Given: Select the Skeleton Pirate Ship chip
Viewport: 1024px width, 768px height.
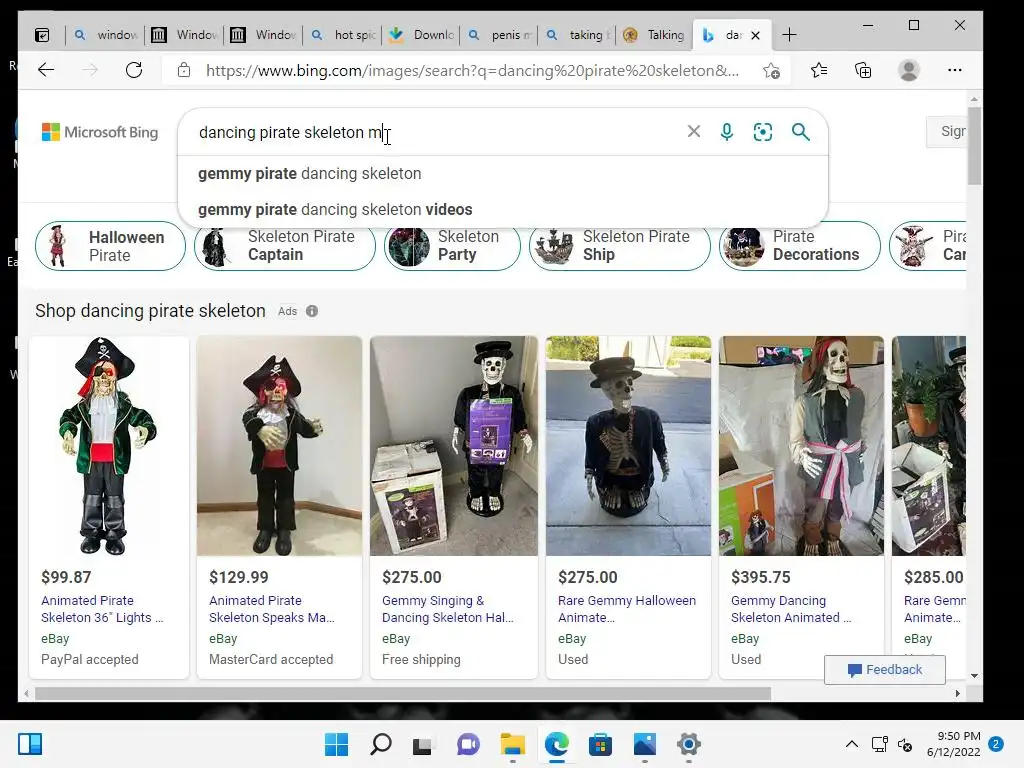Looking at the screenshot, I should pos(620,246).
